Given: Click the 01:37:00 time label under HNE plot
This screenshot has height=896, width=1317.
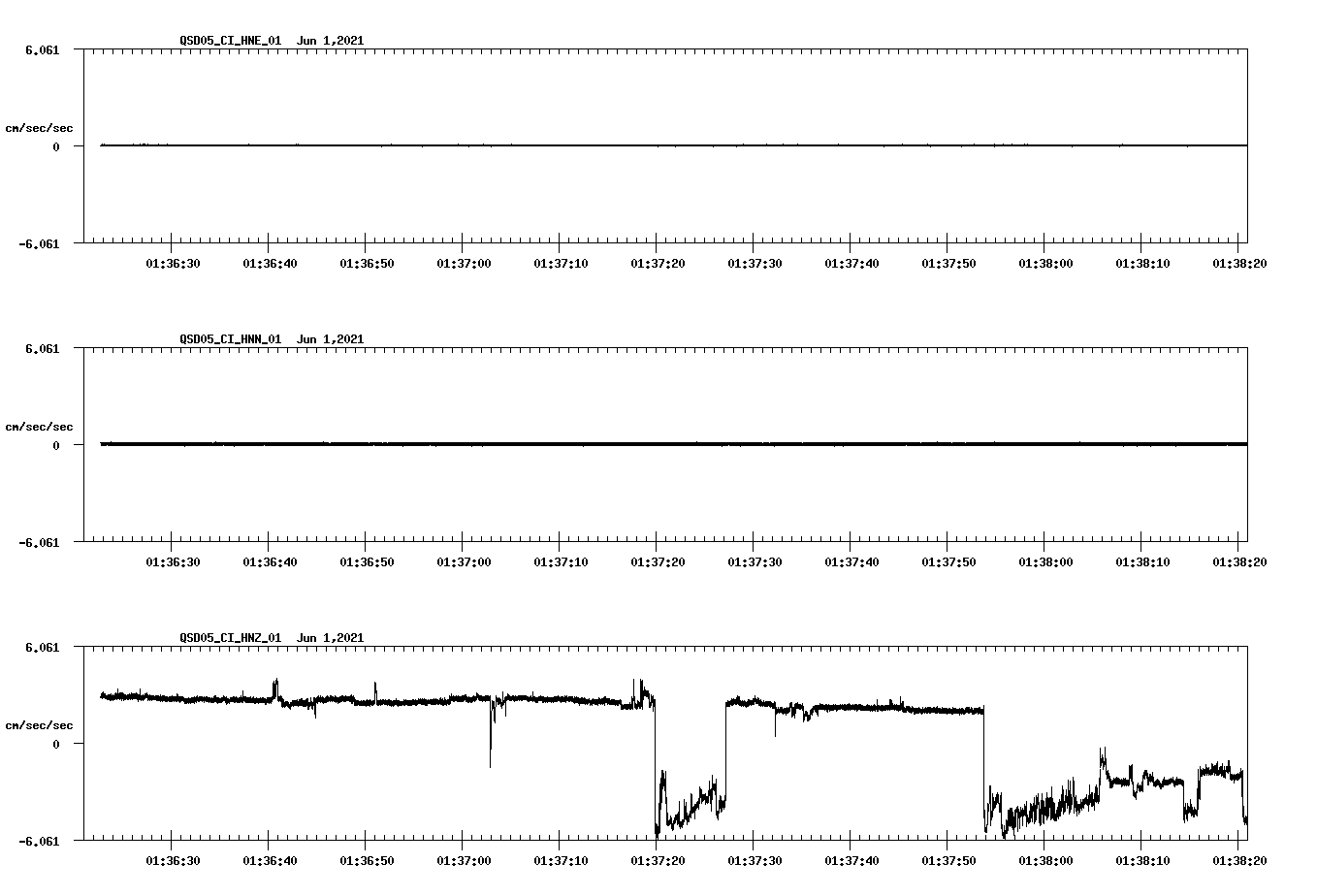Looking at the screenshot, I should point(464,263).
